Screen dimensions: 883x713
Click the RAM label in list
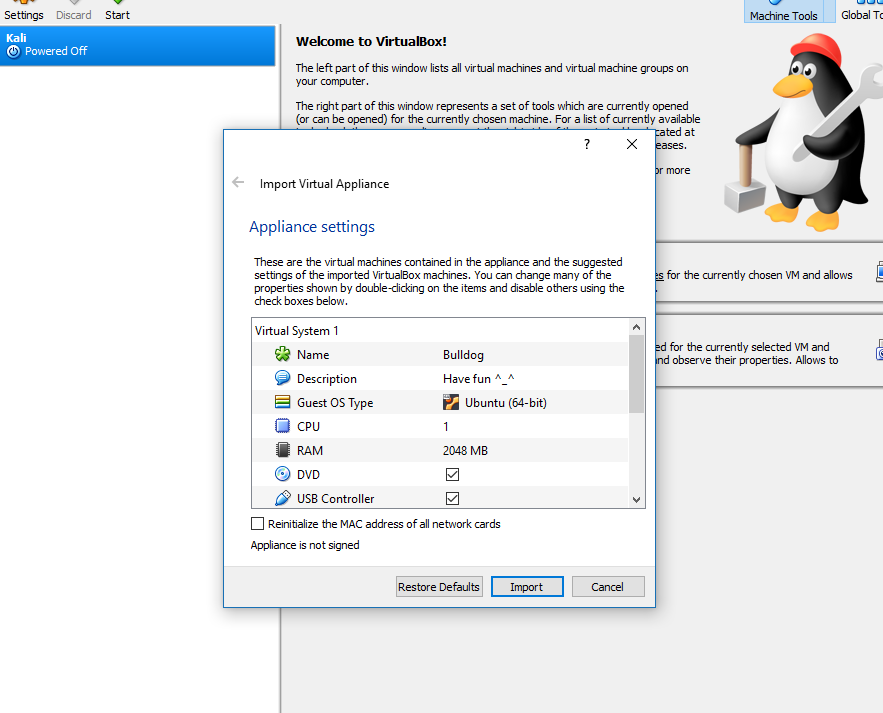click(310, 451)
